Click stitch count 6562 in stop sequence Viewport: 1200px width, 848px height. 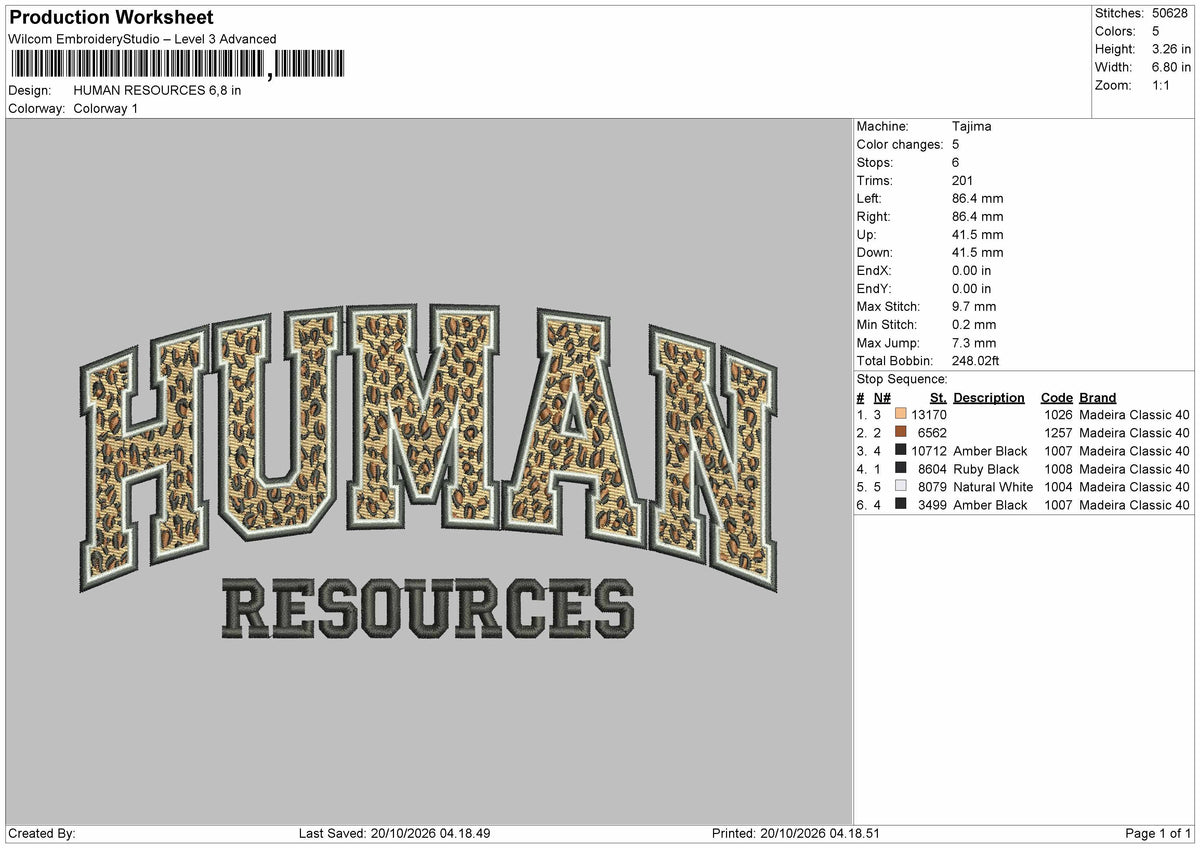[x=932, y=433]
